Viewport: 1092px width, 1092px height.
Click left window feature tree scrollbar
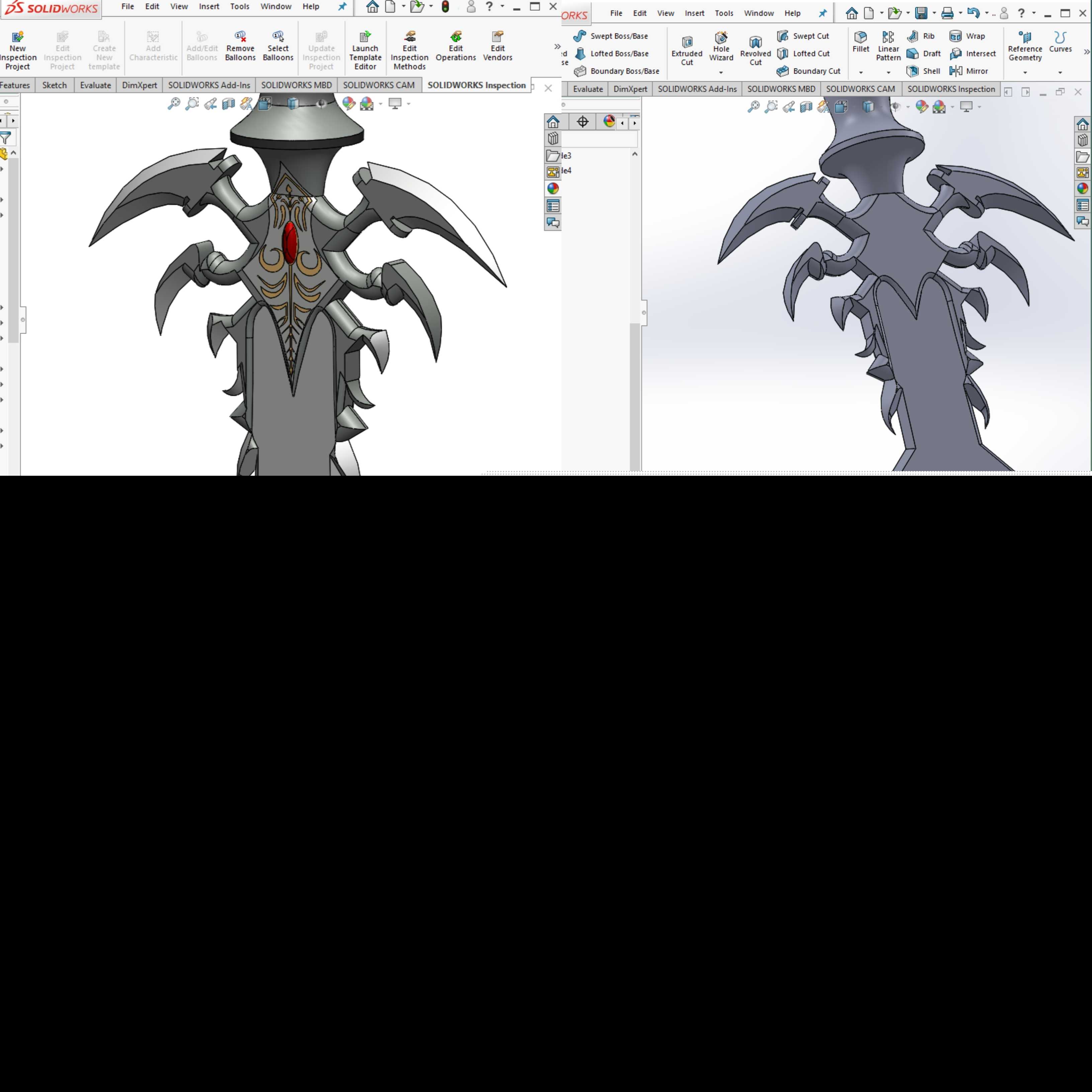tap(13, 250)
